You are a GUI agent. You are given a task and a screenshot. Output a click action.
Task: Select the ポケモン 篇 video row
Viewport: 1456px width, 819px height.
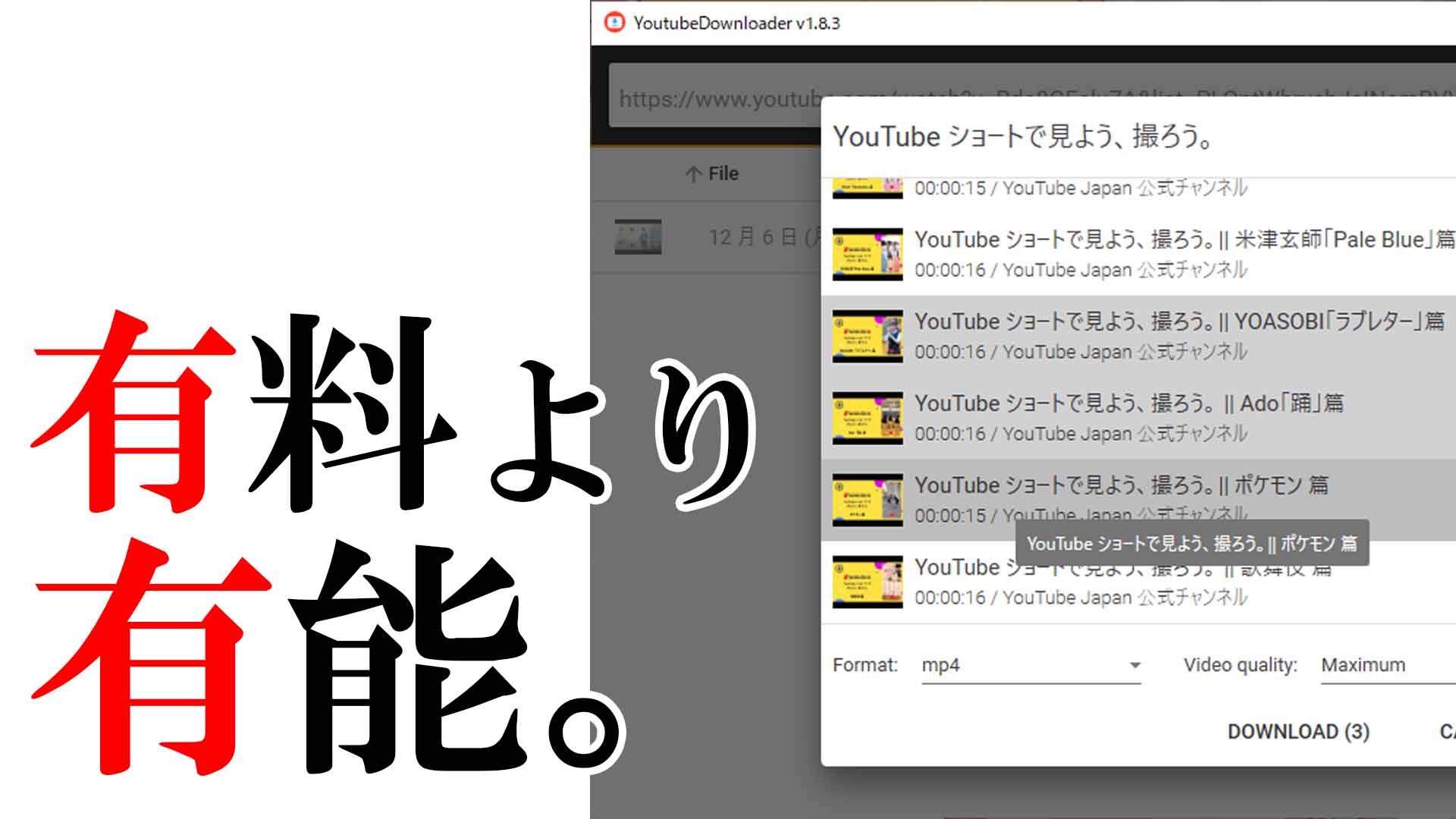[x=1138, y=500]
